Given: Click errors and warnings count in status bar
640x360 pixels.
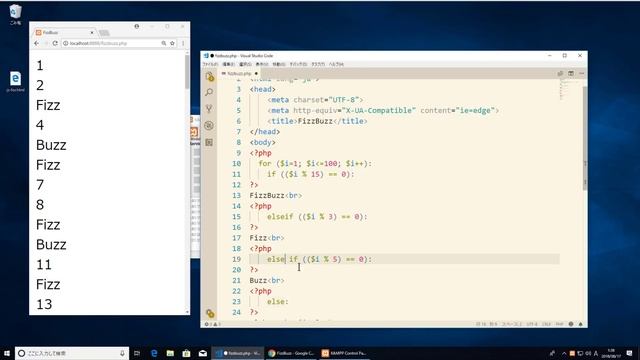Looking at the screenshot, I should [212, 324].
